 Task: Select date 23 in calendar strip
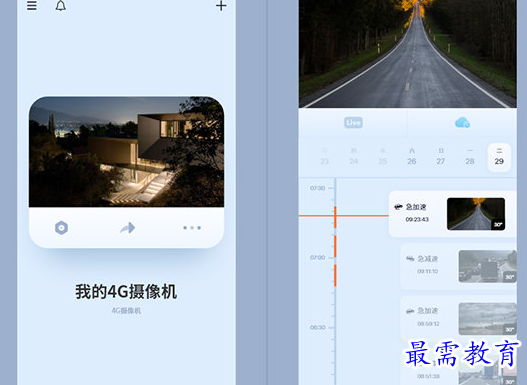point(324,157)
